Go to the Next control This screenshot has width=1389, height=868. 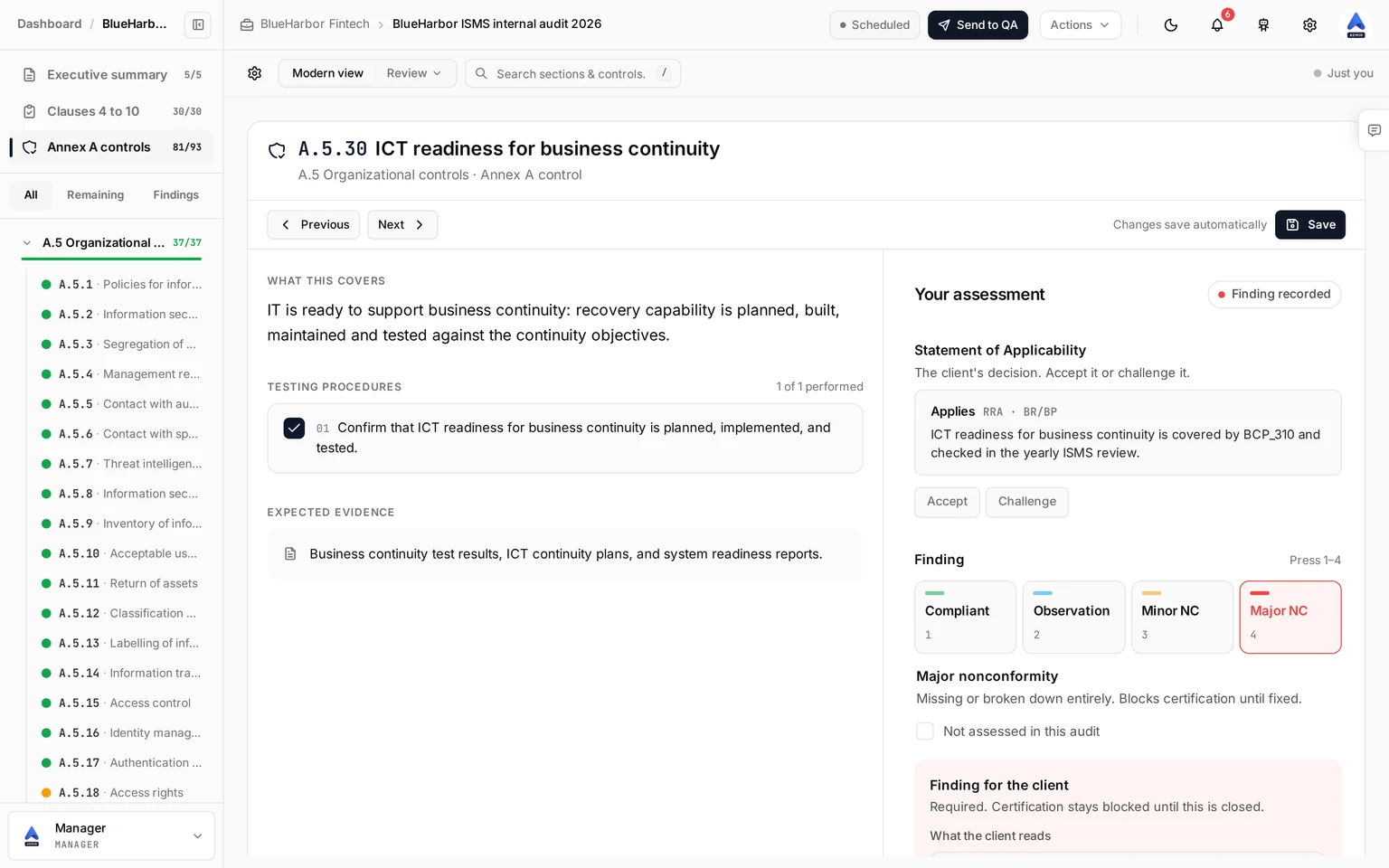[402, 224]
